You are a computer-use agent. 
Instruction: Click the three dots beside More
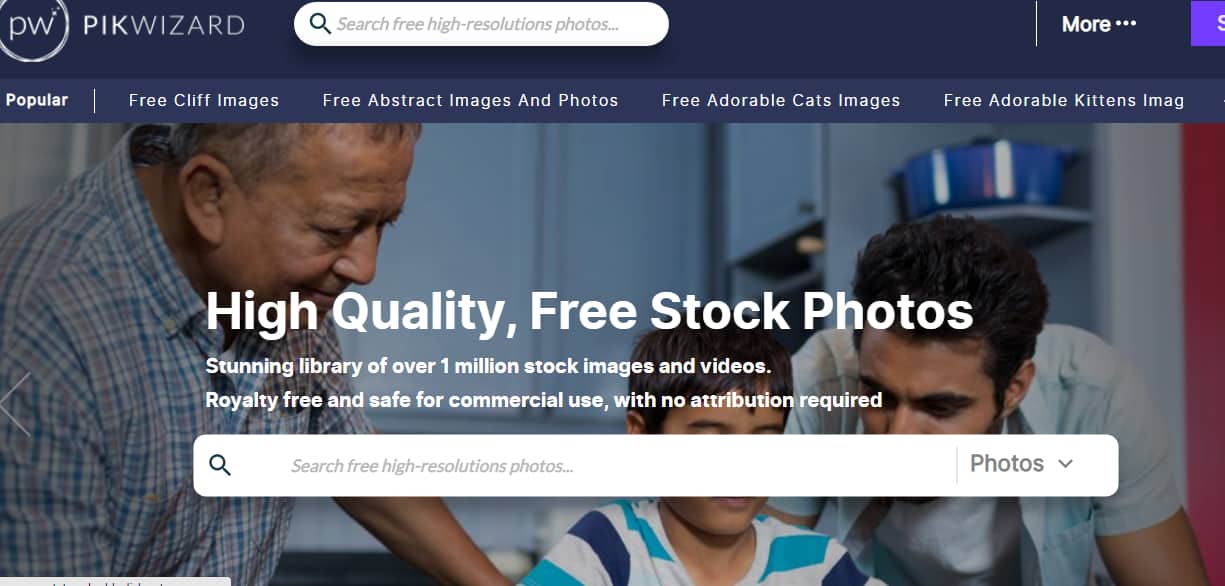pos(1126,24)
